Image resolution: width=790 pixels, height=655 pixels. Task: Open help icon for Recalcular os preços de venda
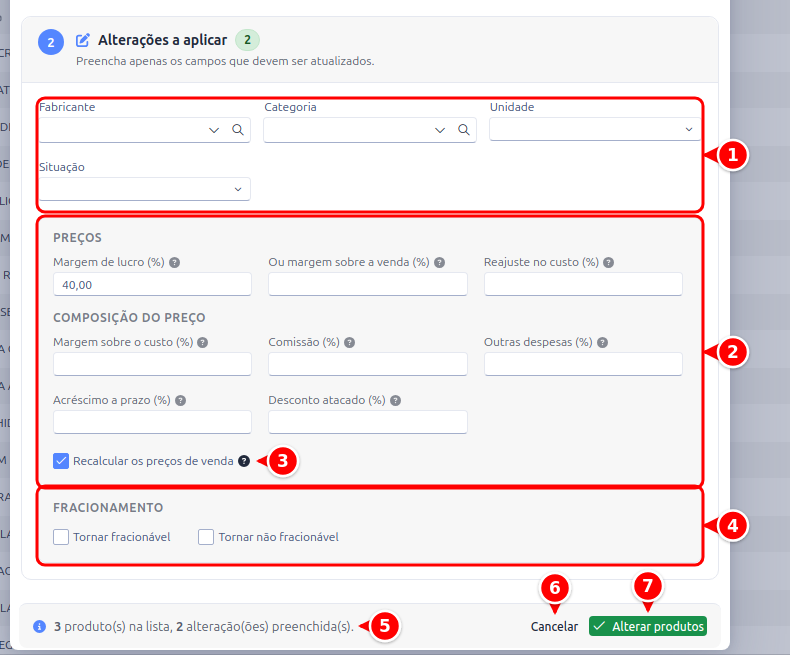point(244,461)
